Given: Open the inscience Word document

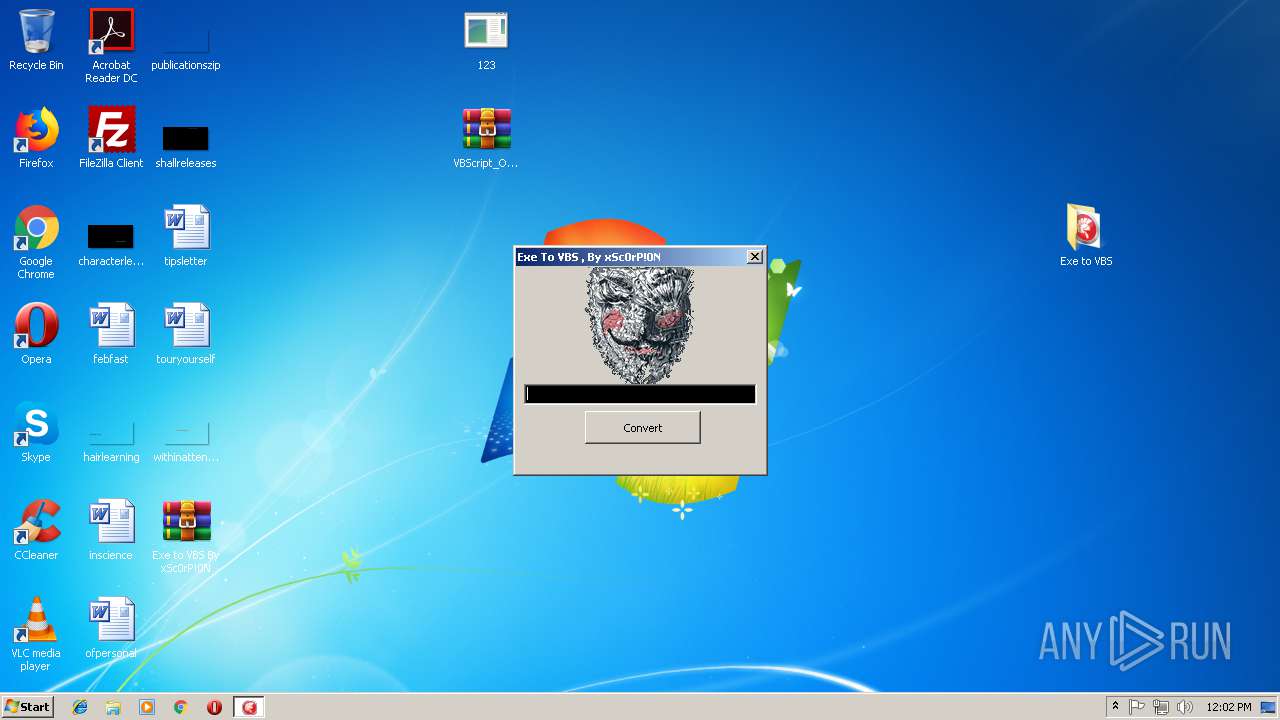Looking at the screenshot, I should coord(111,530).
